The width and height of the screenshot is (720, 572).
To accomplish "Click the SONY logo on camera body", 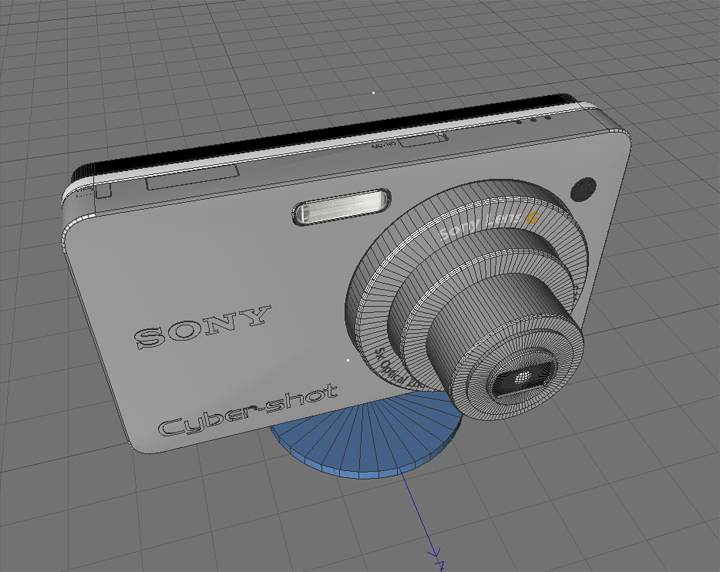I will [x=202, y=326].
